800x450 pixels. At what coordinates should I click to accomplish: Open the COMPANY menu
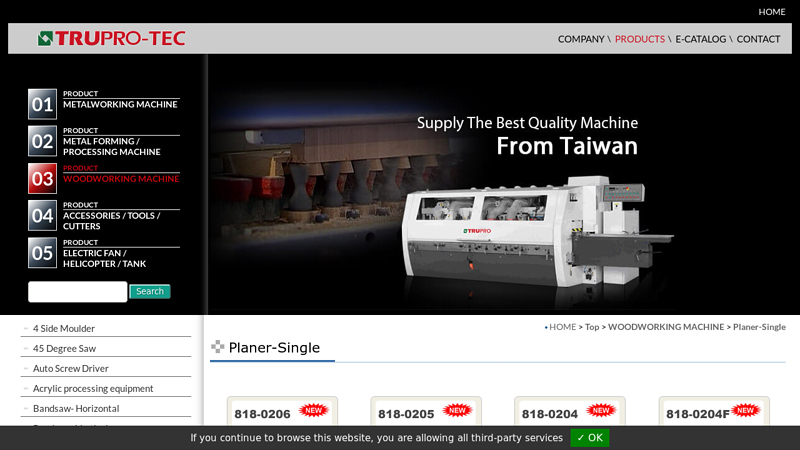581,39
